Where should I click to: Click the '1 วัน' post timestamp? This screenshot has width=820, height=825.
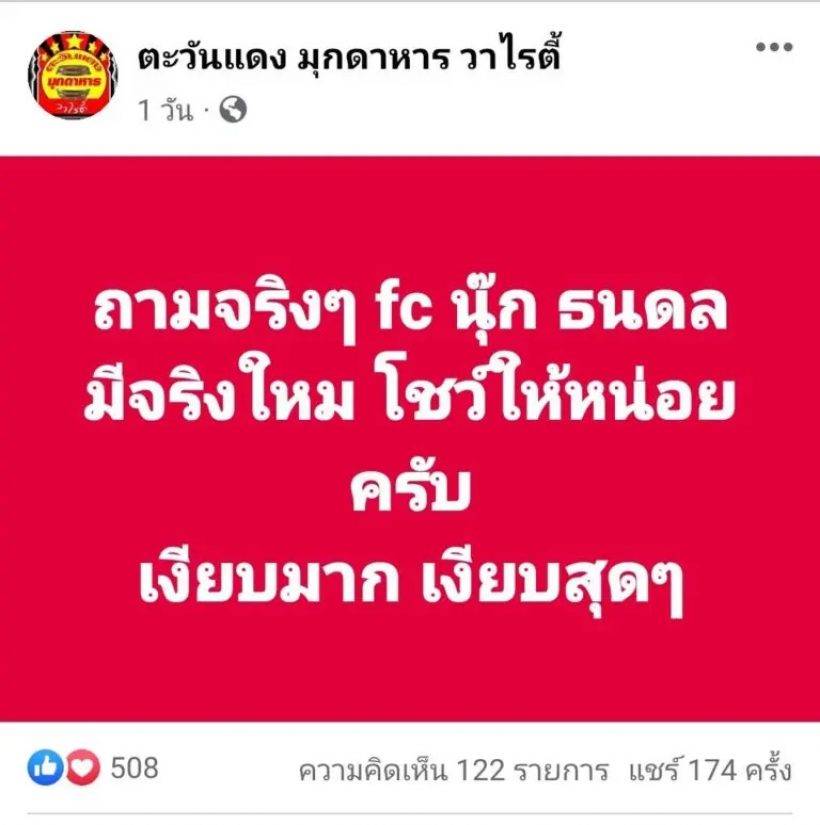pos(165,111)
